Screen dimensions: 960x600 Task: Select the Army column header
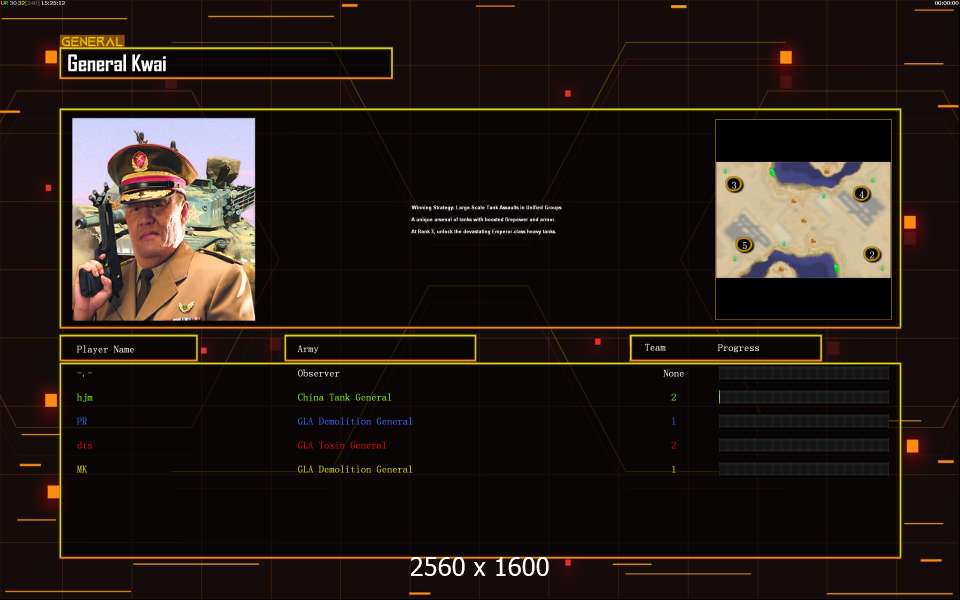tap(380, 349)
